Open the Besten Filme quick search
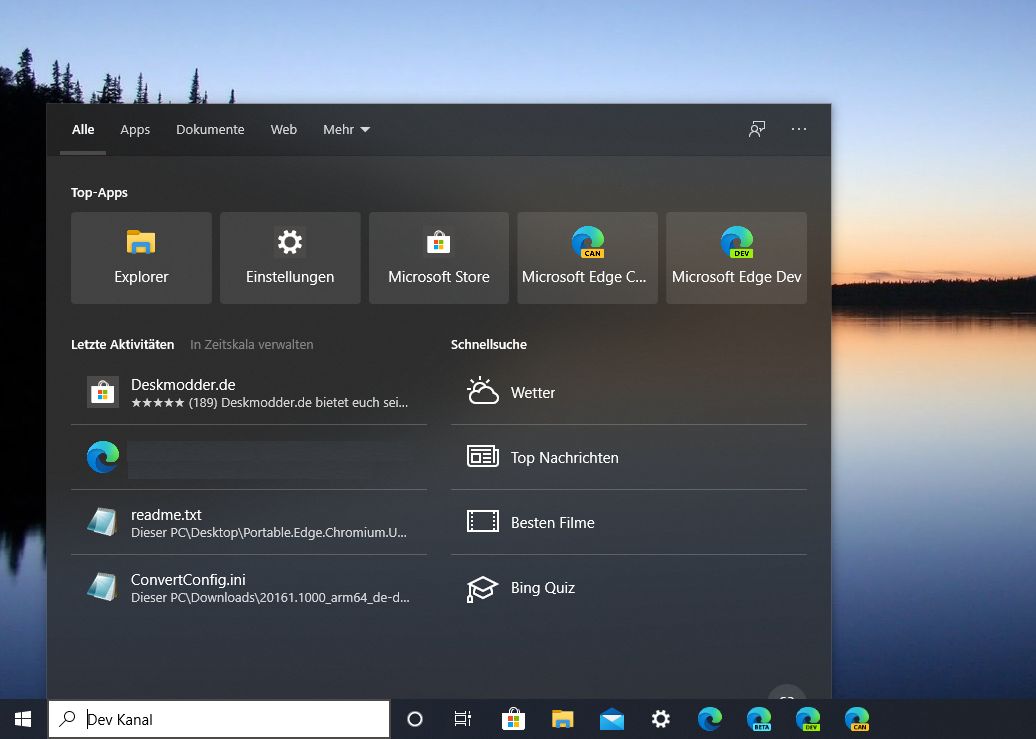 click(629, 522)
